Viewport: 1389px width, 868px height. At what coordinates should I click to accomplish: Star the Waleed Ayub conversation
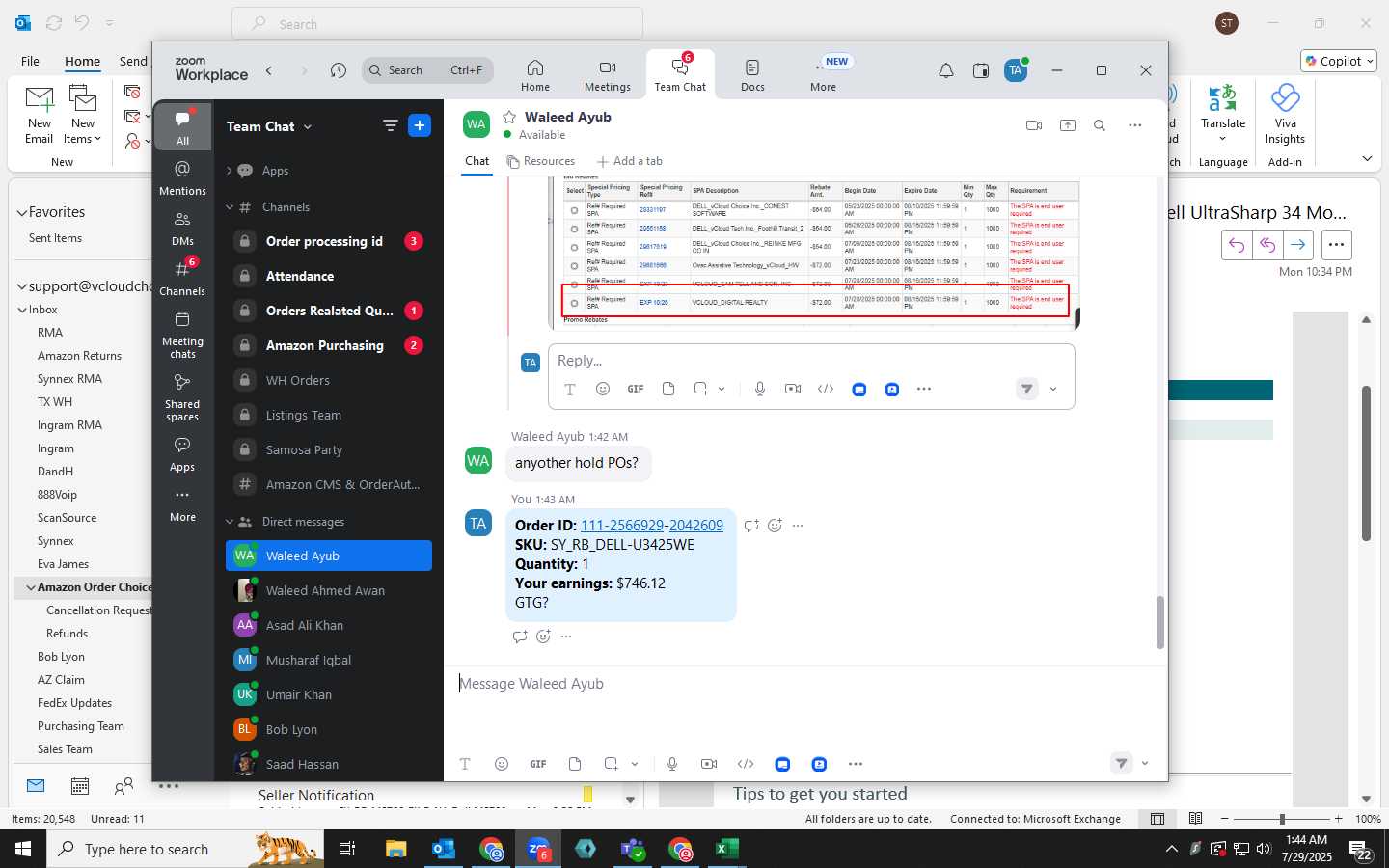click(x=509, y=117)
